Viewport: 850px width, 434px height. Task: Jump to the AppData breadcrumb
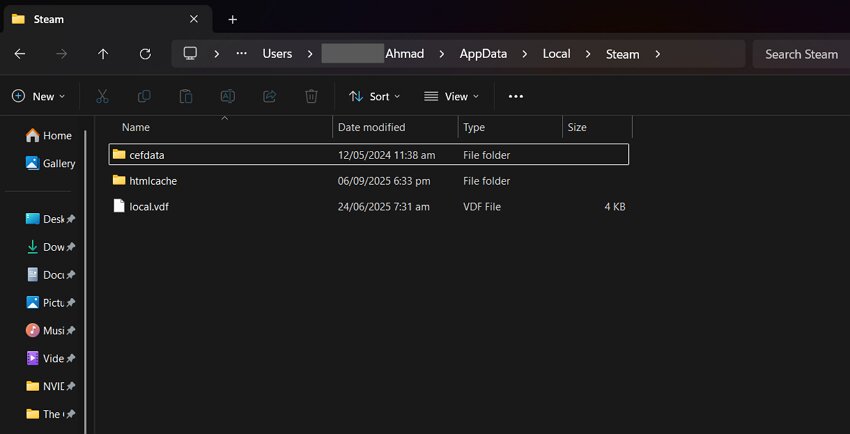(x=483, y=54)
